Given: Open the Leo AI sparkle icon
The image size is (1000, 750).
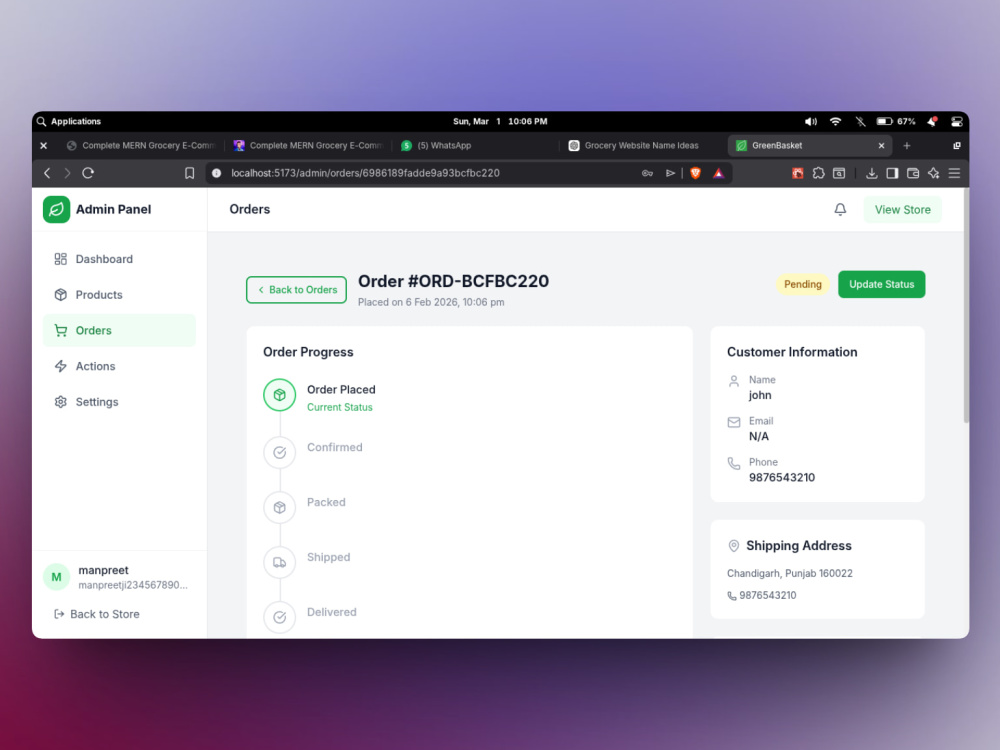Looking at the screenshot, I should coord(934,173).
